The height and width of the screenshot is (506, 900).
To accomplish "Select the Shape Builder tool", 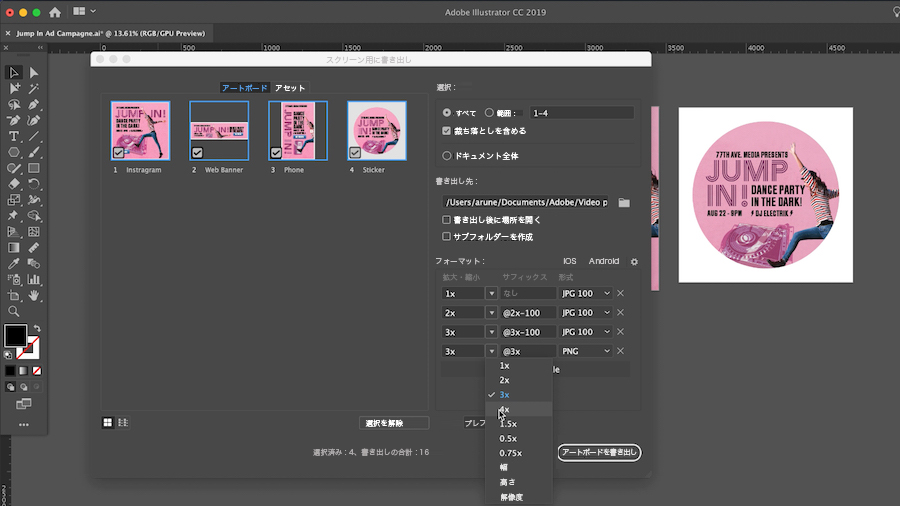I will (x=34, y=216).
